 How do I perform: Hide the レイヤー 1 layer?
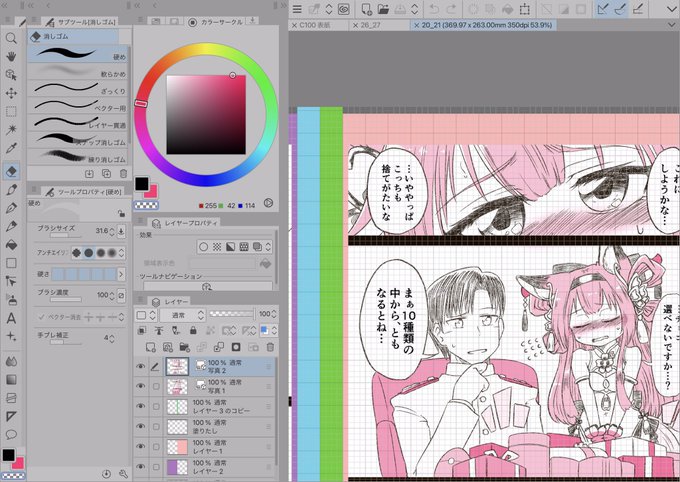[x=141, y=446]
